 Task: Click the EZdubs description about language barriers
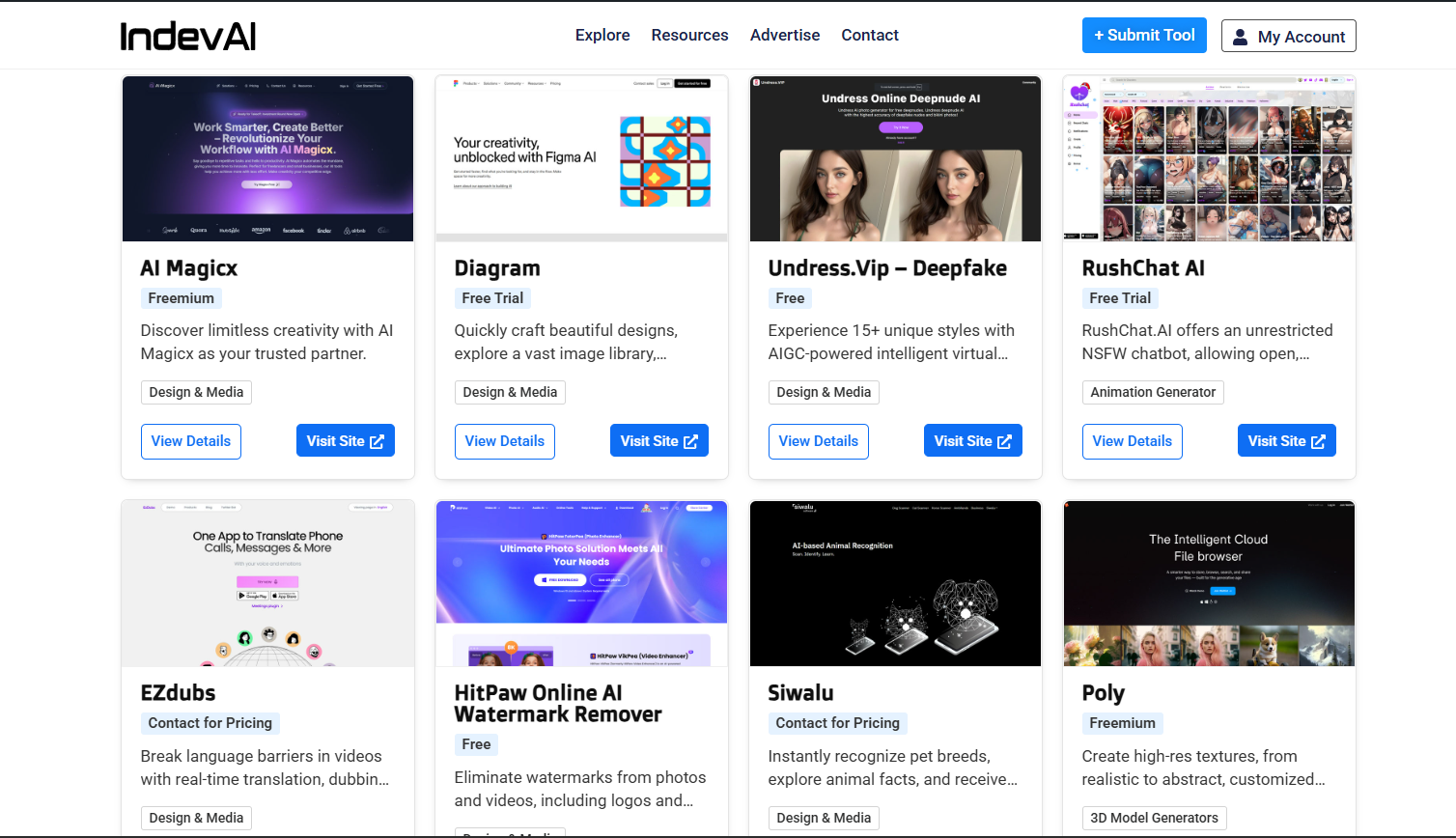(x=266, y=768)
